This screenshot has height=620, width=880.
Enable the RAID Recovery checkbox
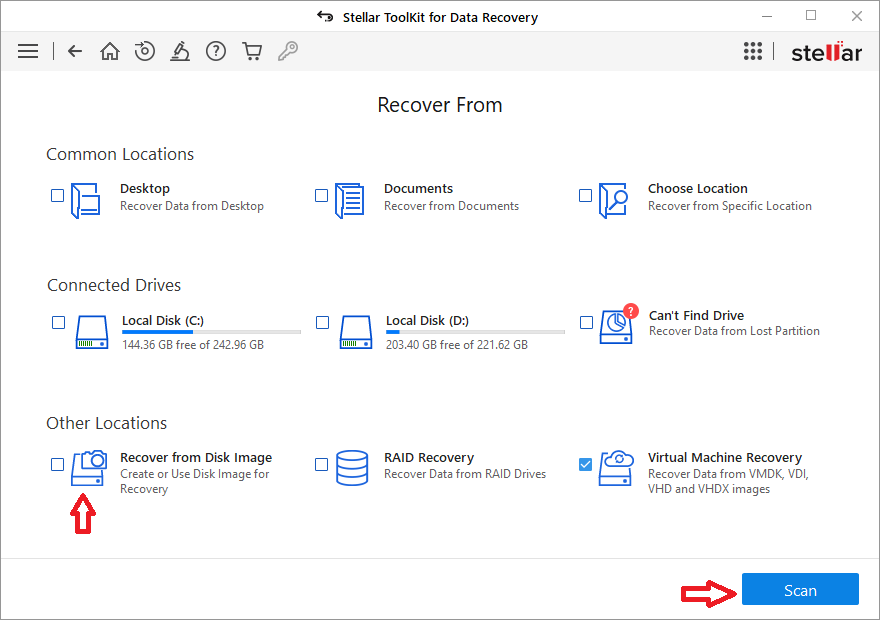coord(321,465)
